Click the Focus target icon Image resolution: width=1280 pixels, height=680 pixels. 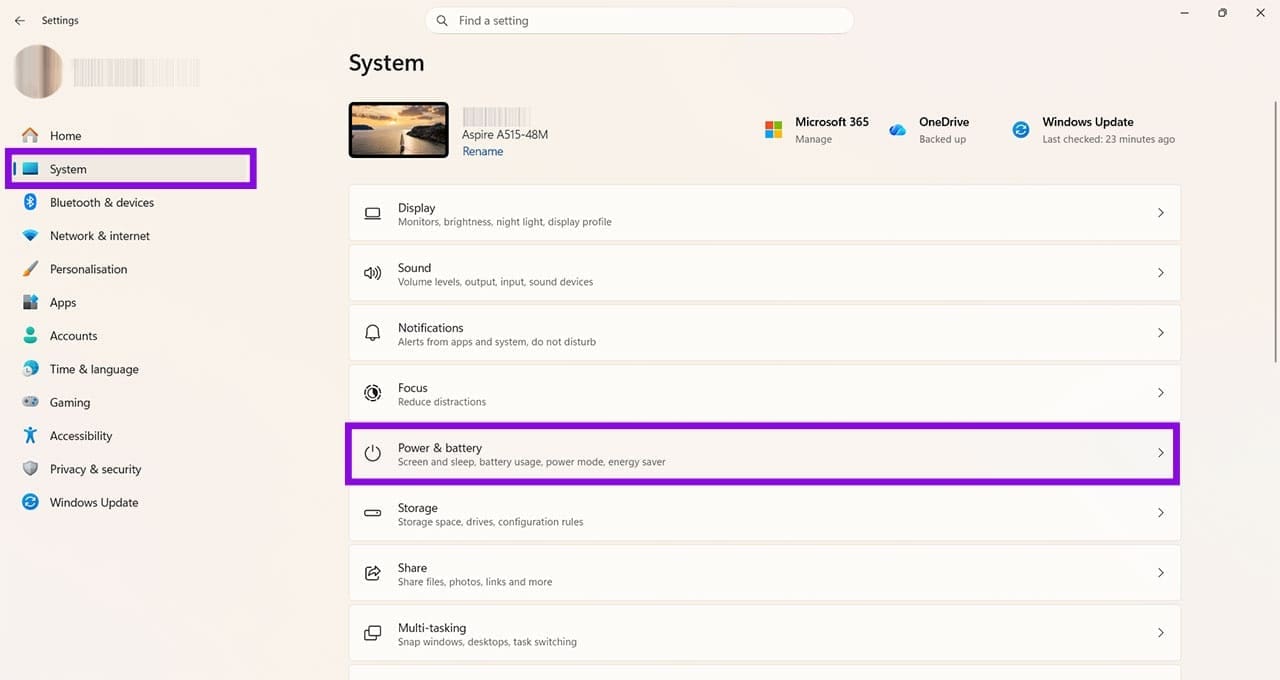(373, 393)
